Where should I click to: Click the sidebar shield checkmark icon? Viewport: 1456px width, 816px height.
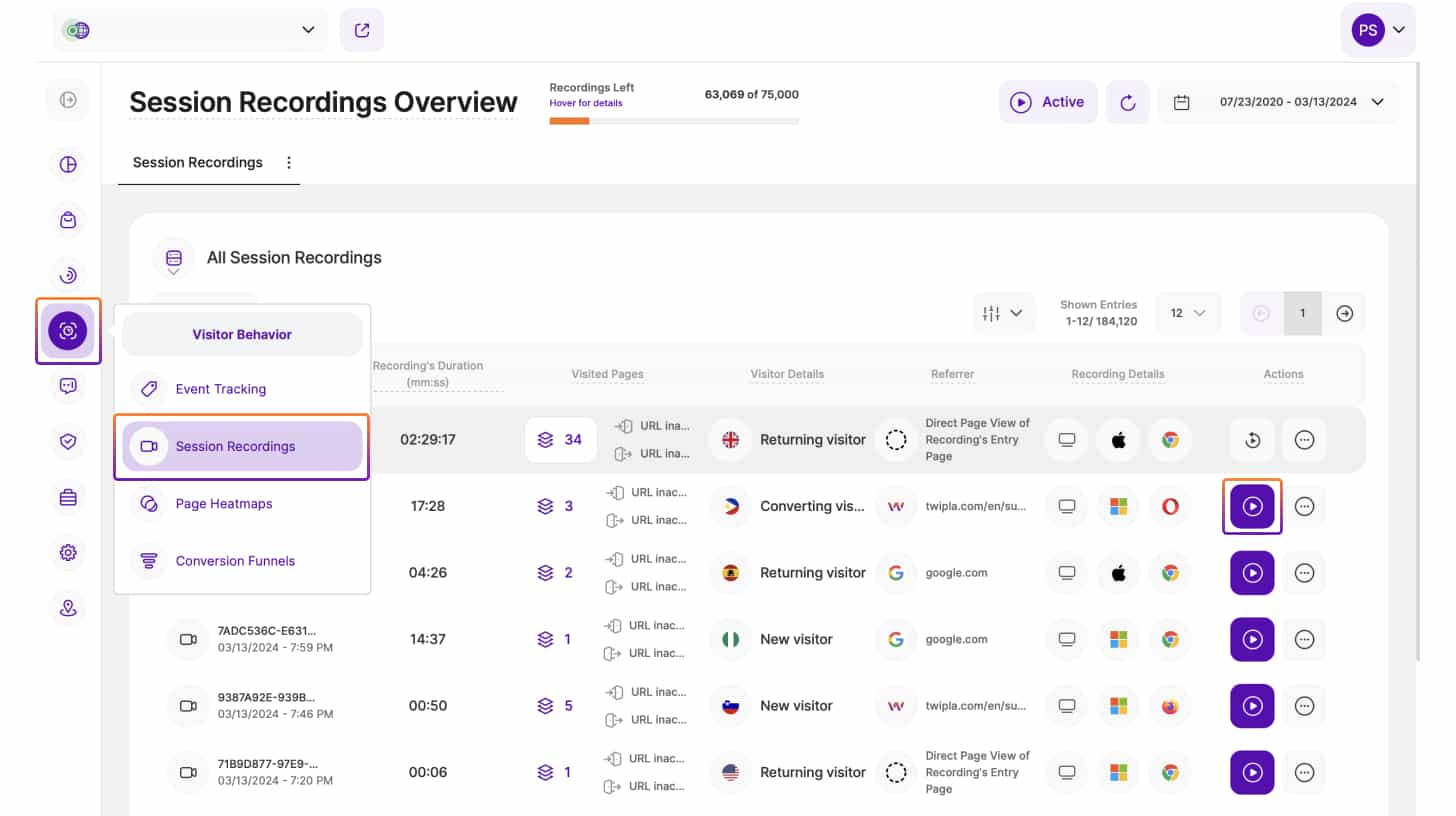(x=68, y=440)
